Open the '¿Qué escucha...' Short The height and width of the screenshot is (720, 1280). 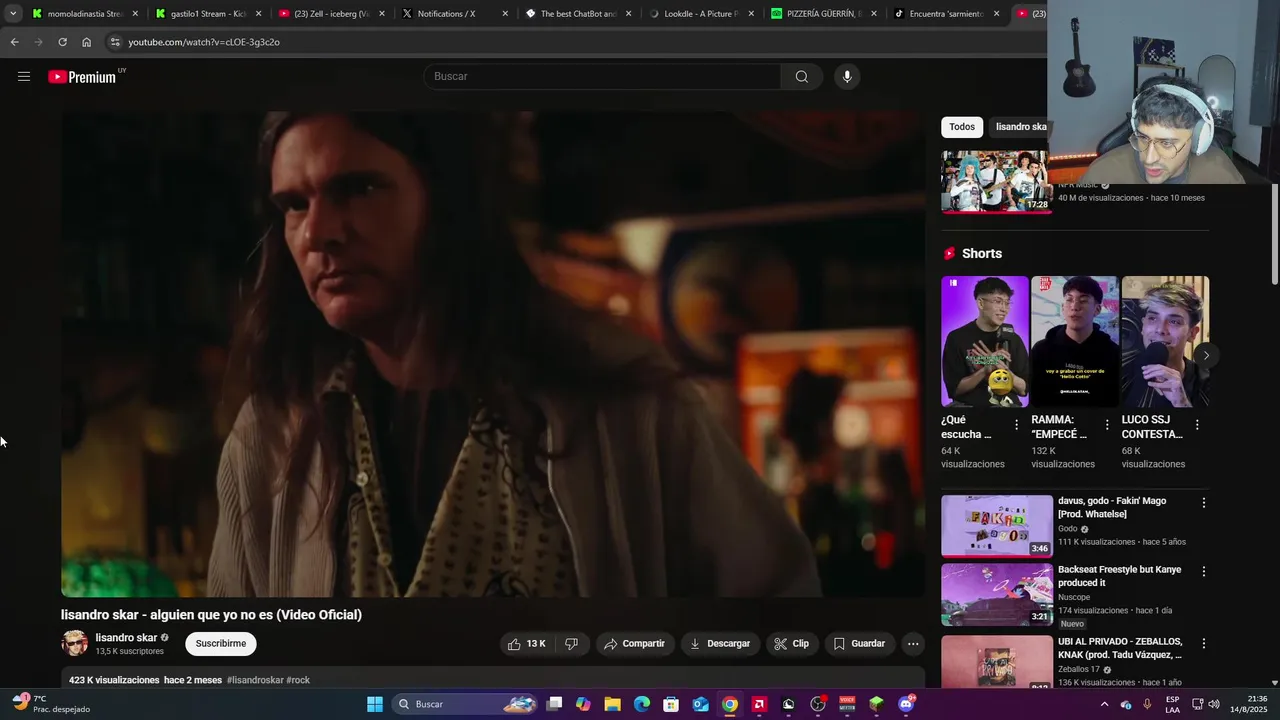coord(984,341)
